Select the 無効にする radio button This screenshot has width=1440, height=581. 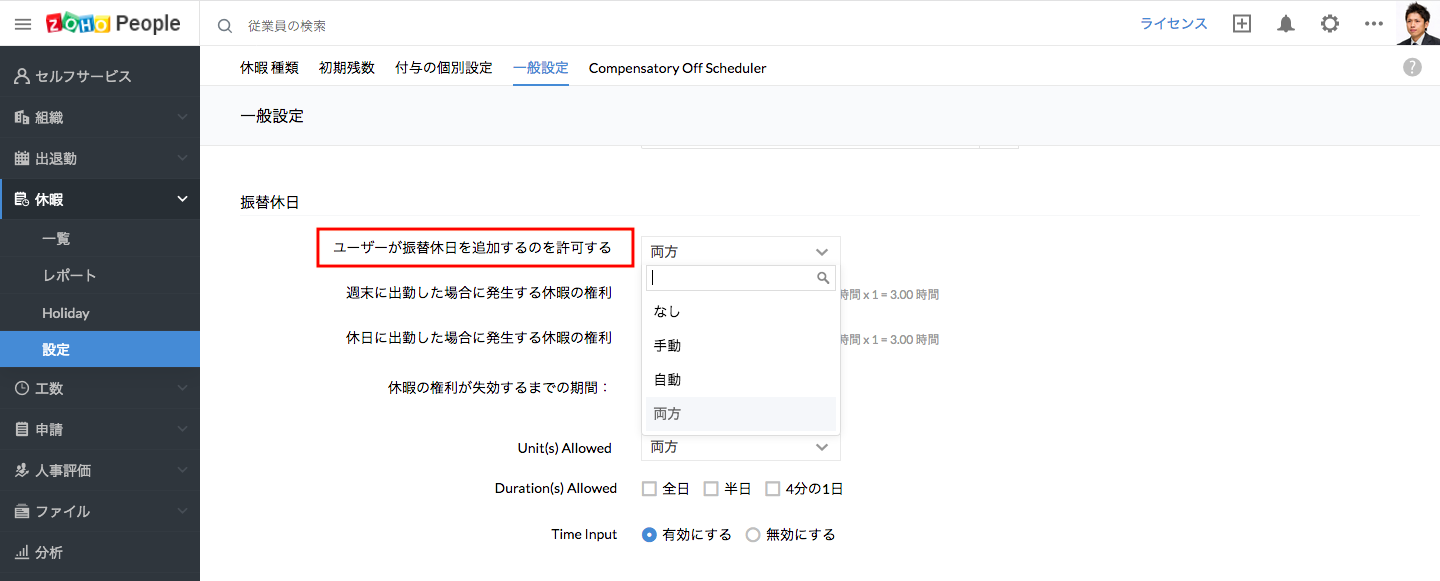pyautogui.click(x=753, y=535)
